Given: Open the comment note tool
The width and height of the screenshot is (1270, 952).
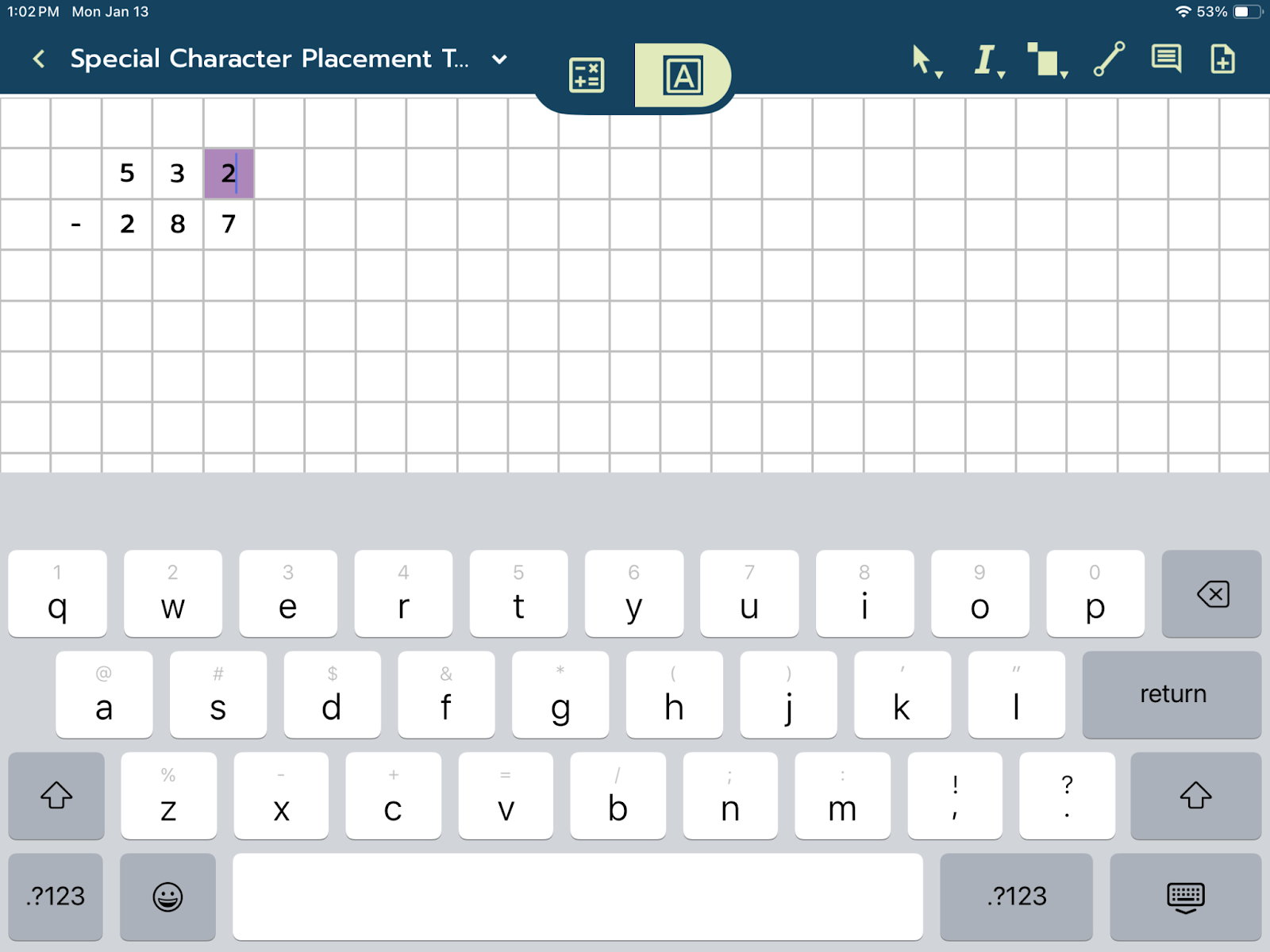Looking at the screenshot, I should point(1166,59).
